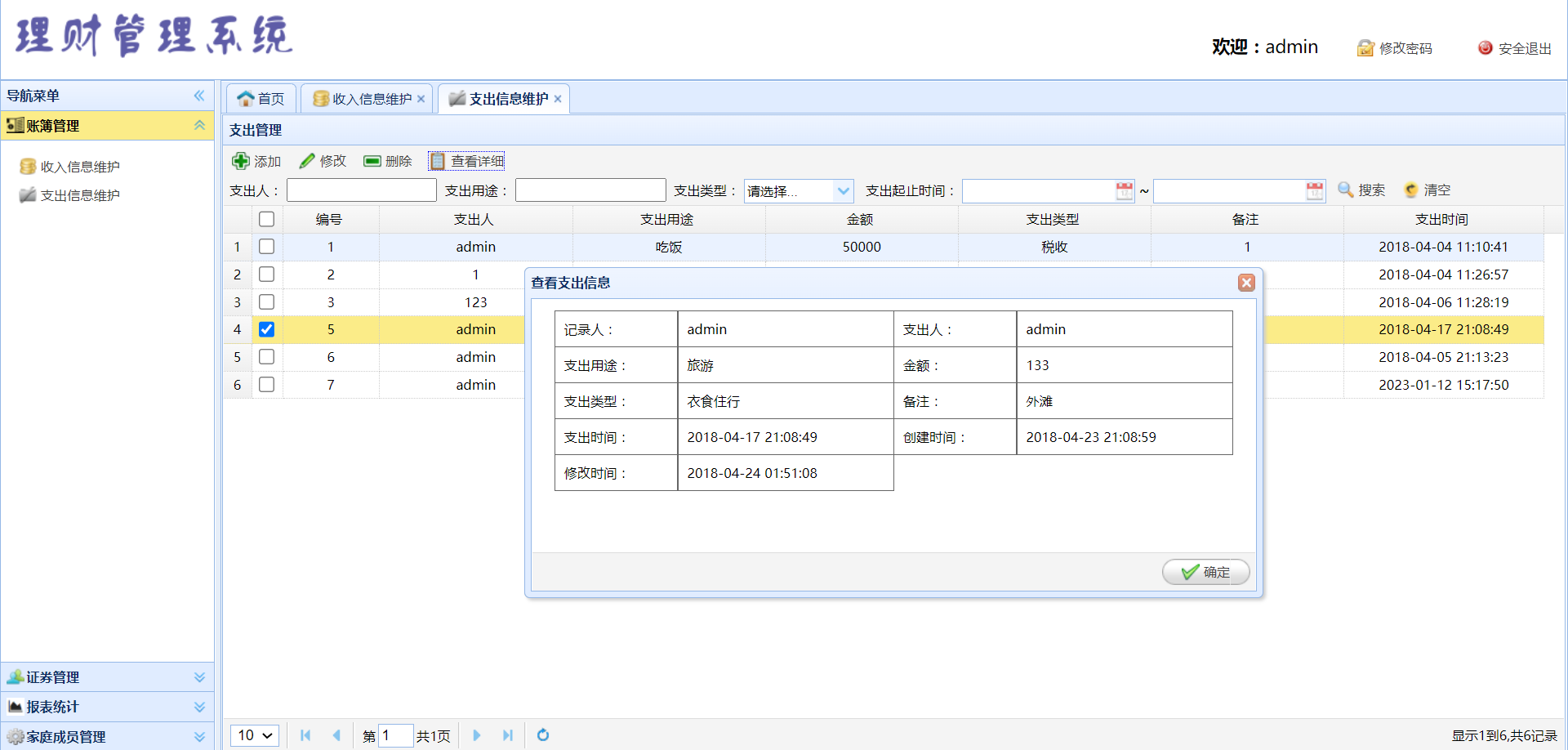Go to the next page

(x=477, y=735)
